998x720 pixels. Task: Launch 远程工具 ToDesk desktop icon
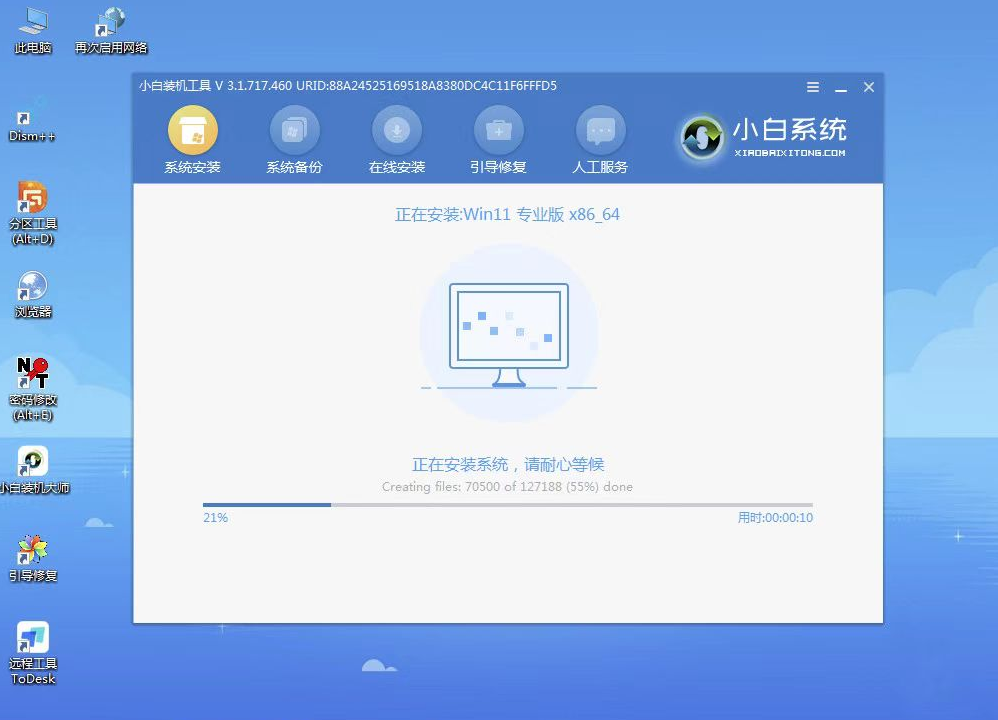pyautogui.click(x=32, y=653)
